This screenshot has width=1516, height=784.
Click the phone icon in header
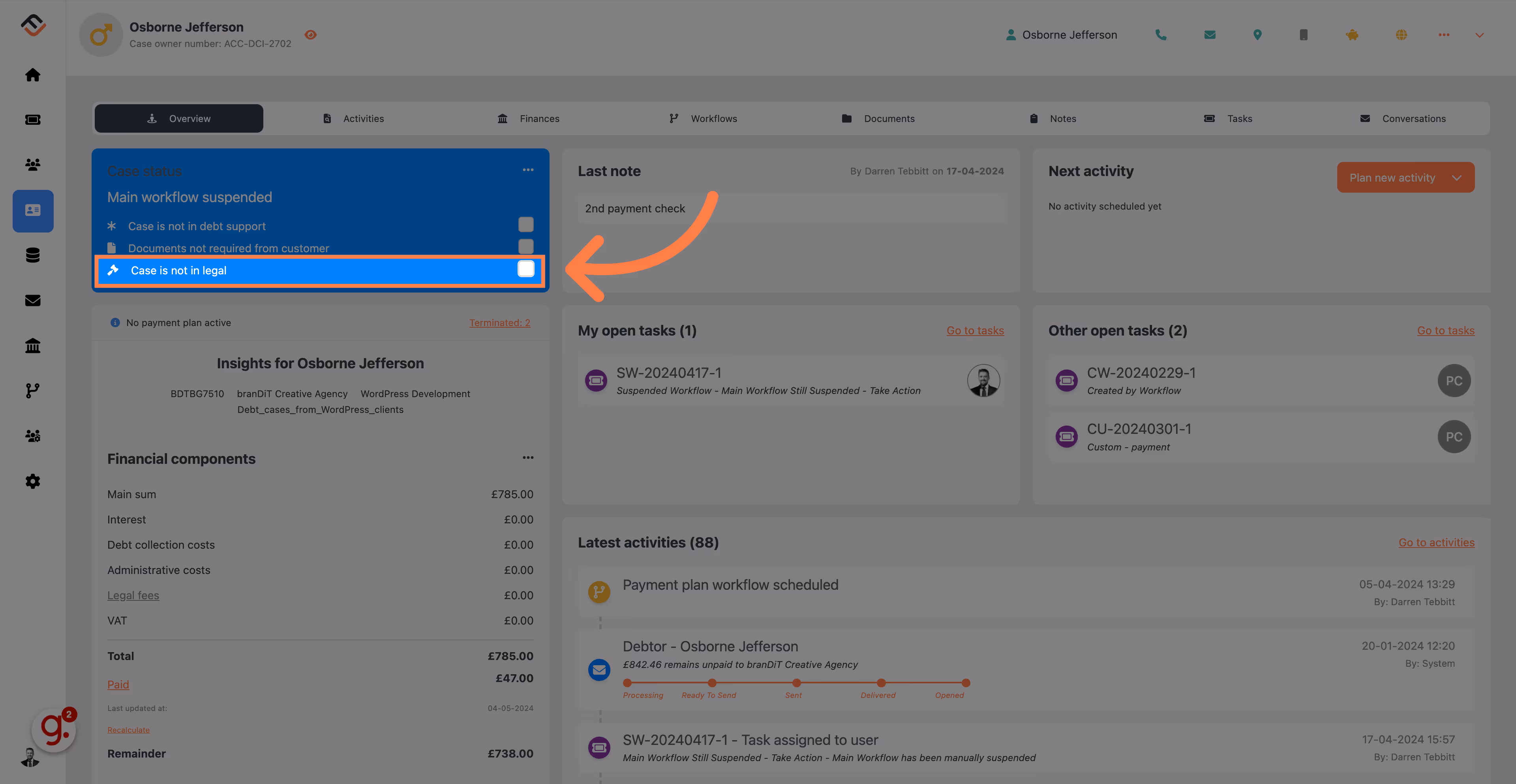tap(1161, 35)
